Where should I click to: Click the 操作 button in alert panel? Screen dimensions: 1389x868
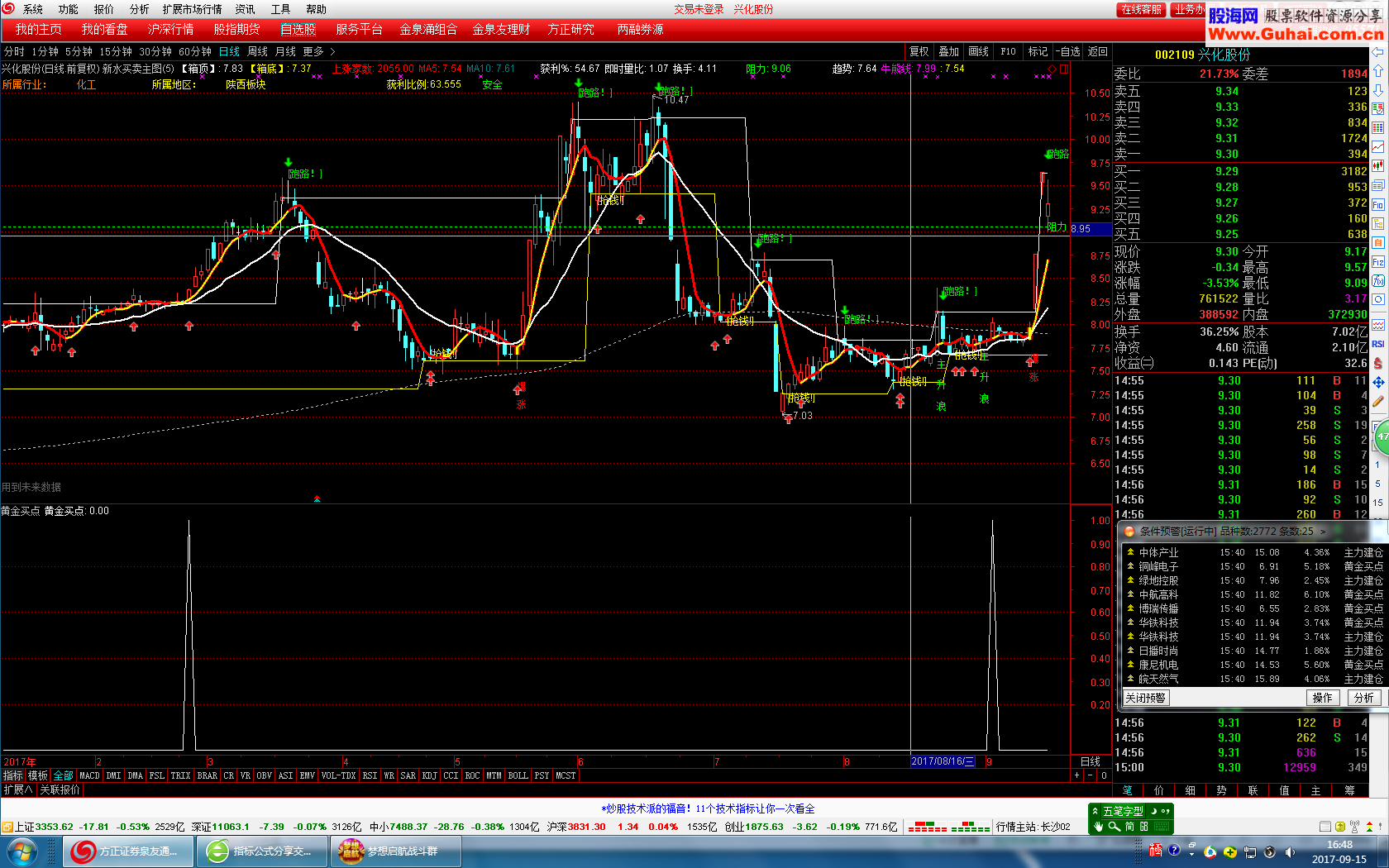coord(1323,698)
